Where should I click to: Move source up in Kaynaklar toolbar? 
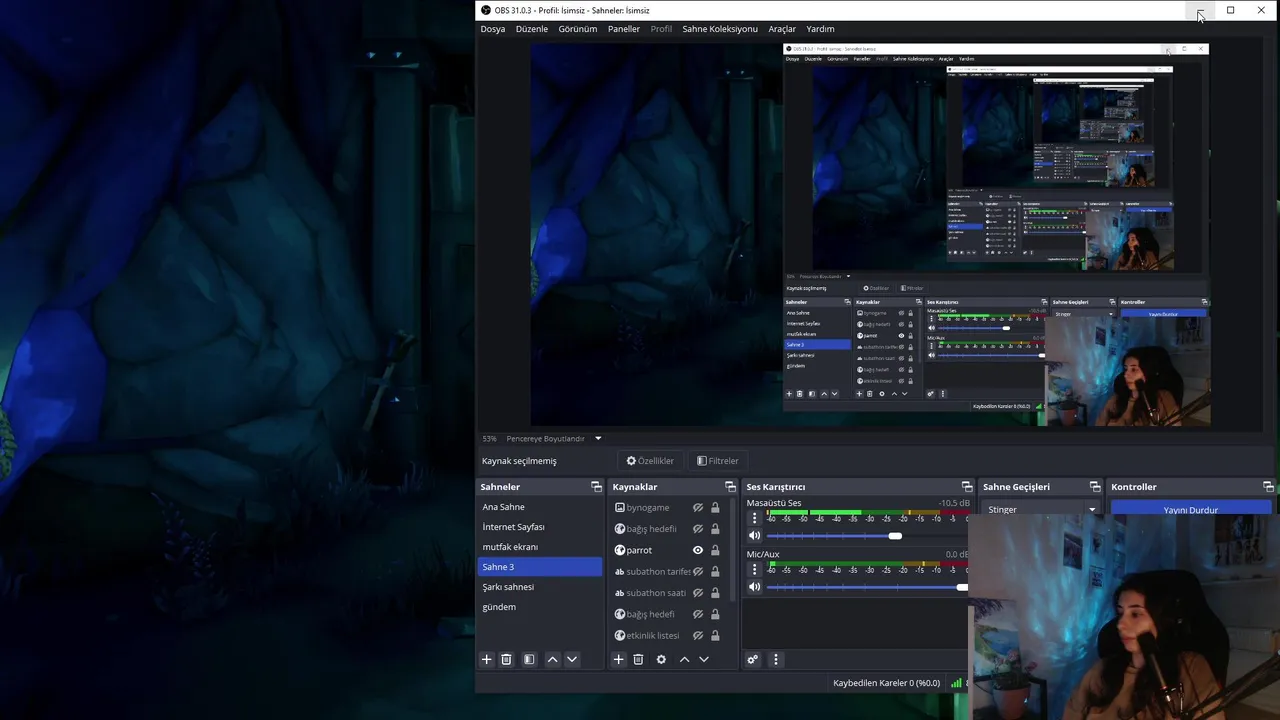pos(684,659)
